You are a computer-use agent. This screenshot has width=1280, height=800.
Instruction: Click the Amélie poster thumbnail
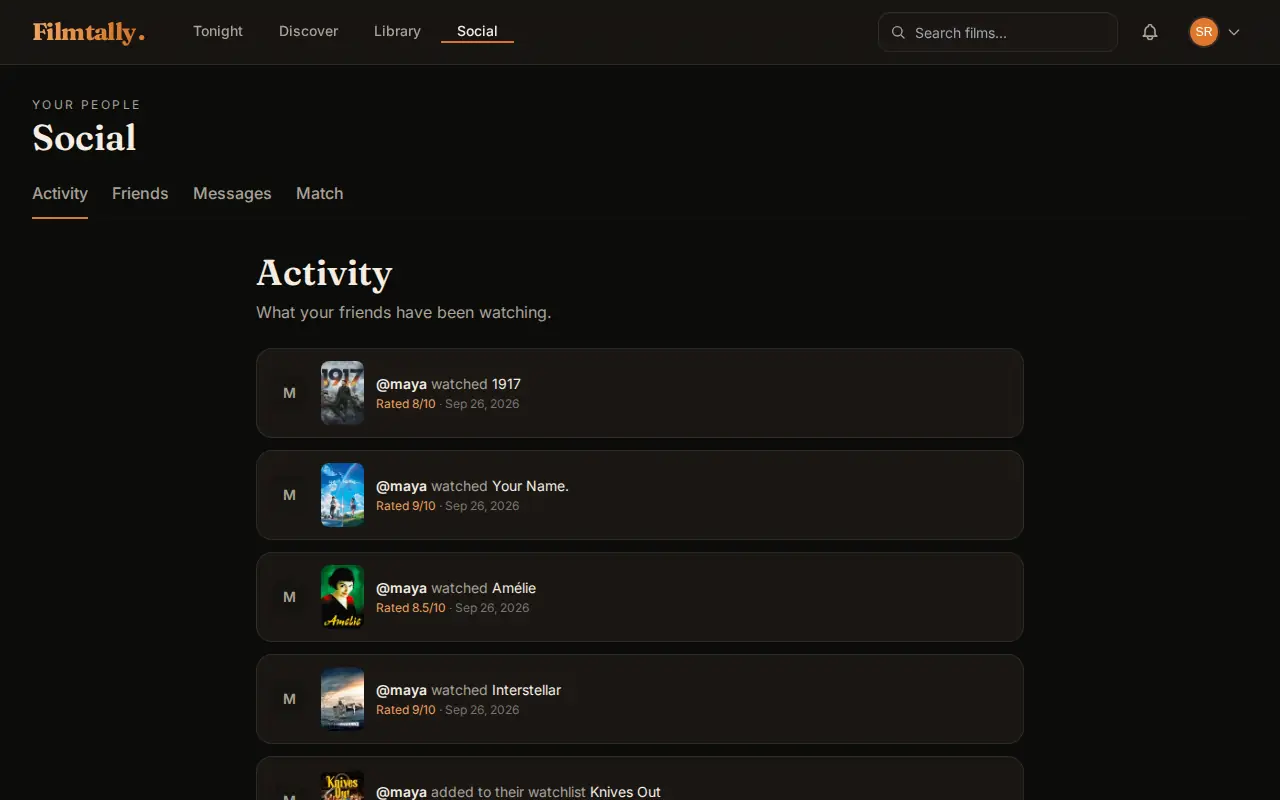[342, 597]
